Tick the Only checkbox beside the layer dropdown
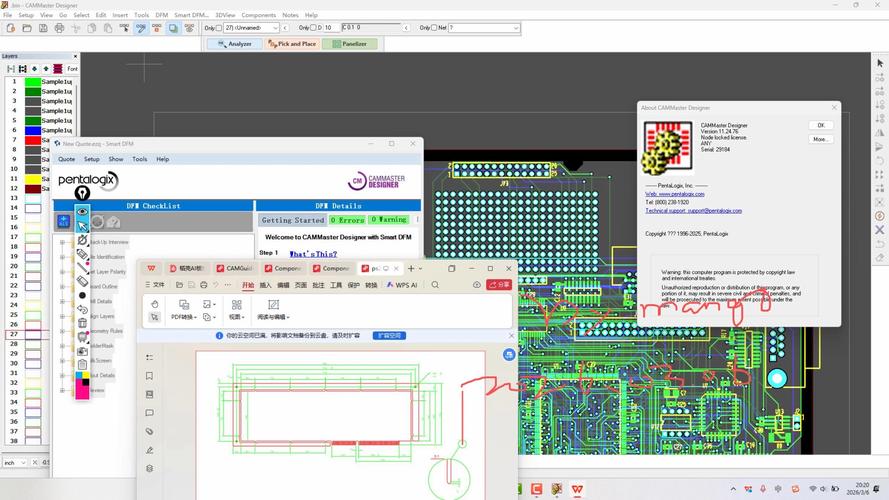This screenshot has width=889, height=500. 219,28
